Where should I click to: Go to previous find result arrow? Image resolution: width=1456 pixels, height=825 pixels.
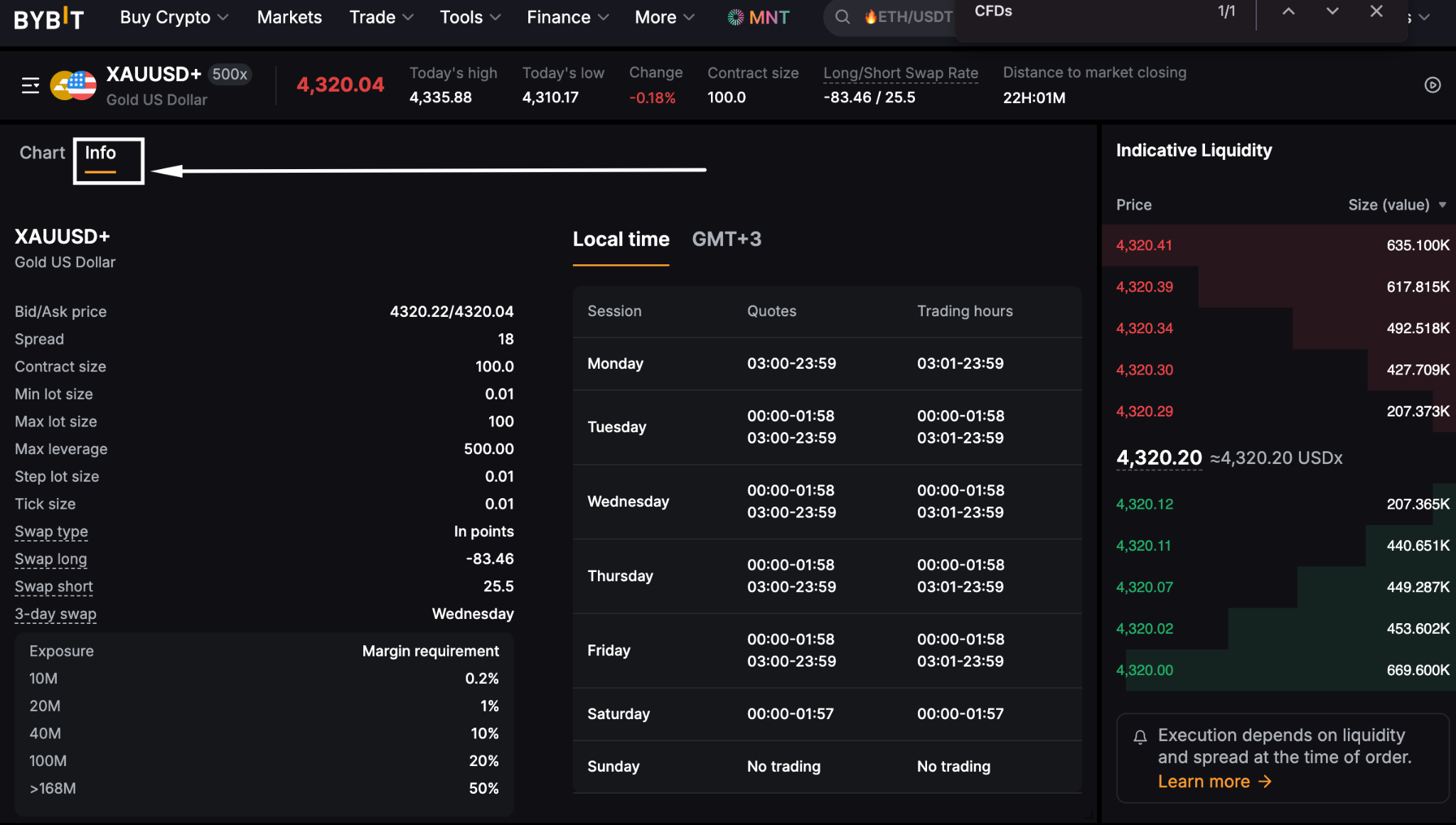1288,11
